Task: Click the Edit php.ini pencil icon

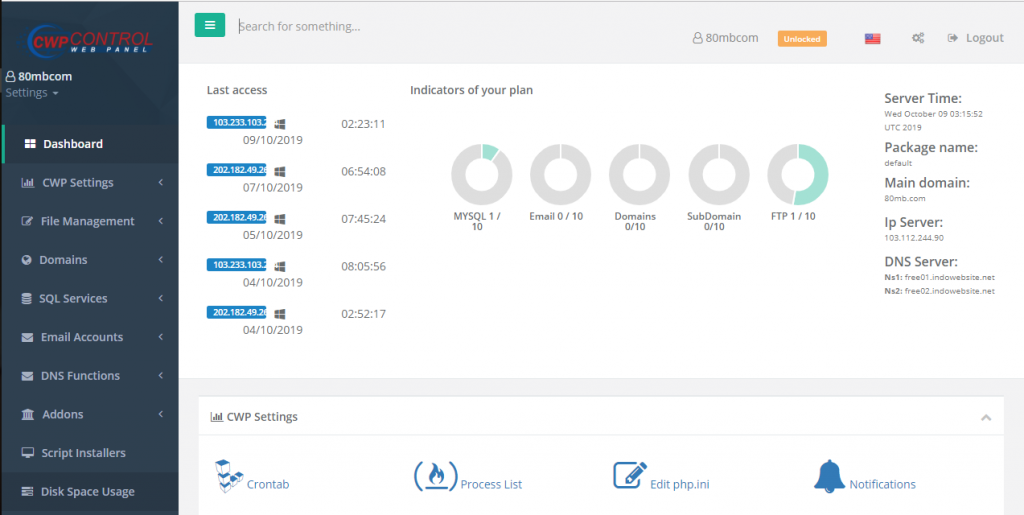Action: pos(630,477)
